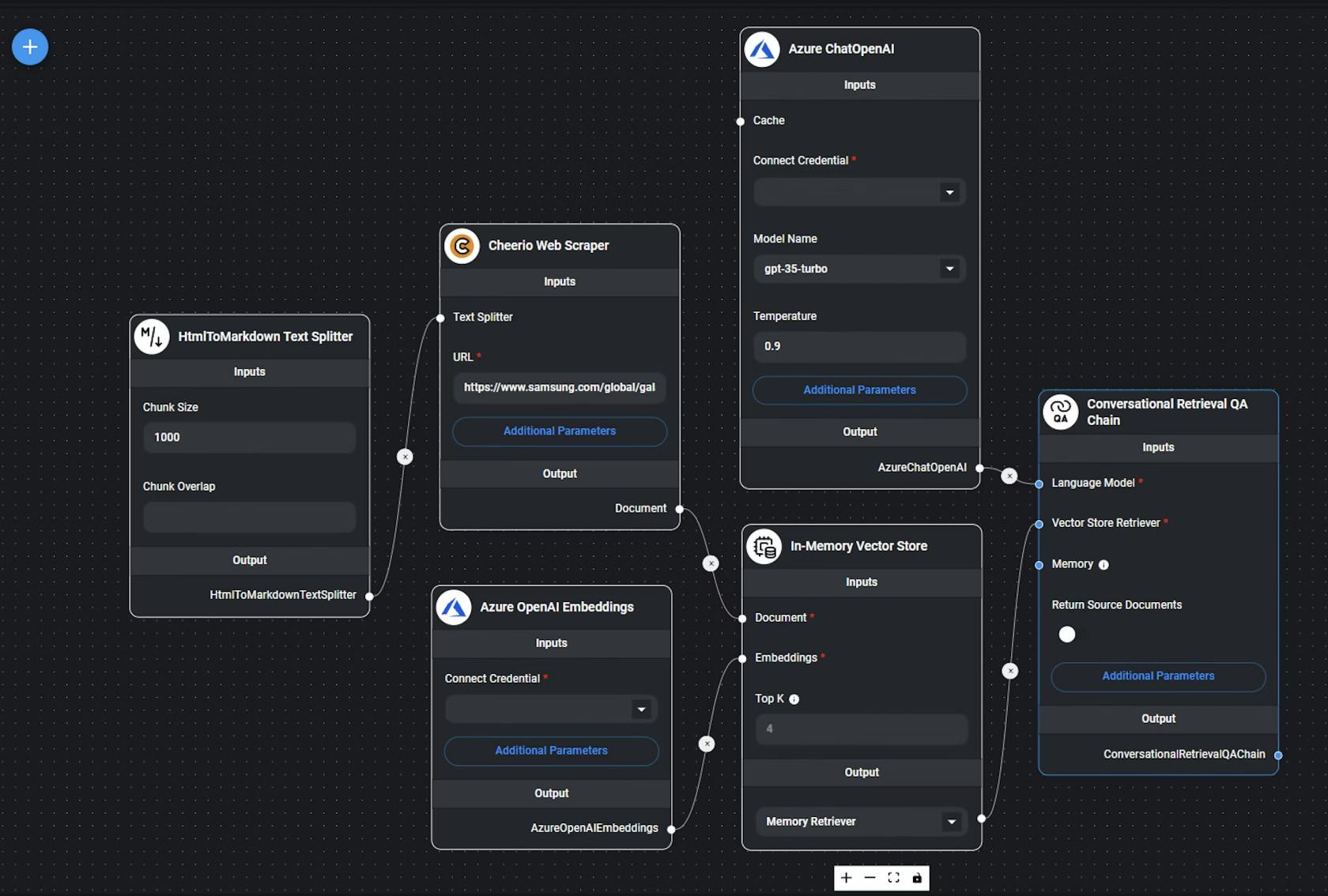
Task: Click the HtmlToMarkdownTextSplitter output handle
Action: point(369,596)
